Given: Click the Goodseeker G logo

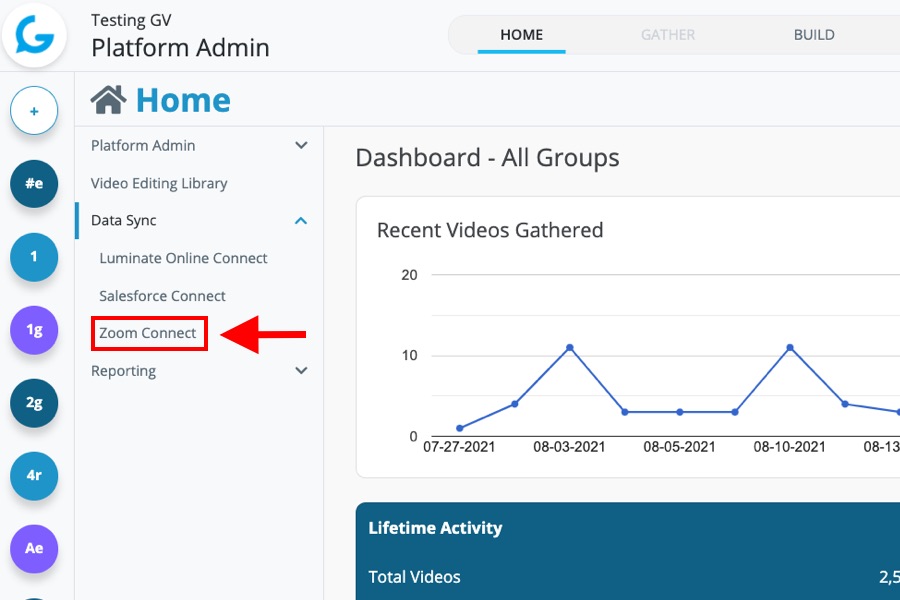Looking at the screenshot, I should tap(35, 35).
